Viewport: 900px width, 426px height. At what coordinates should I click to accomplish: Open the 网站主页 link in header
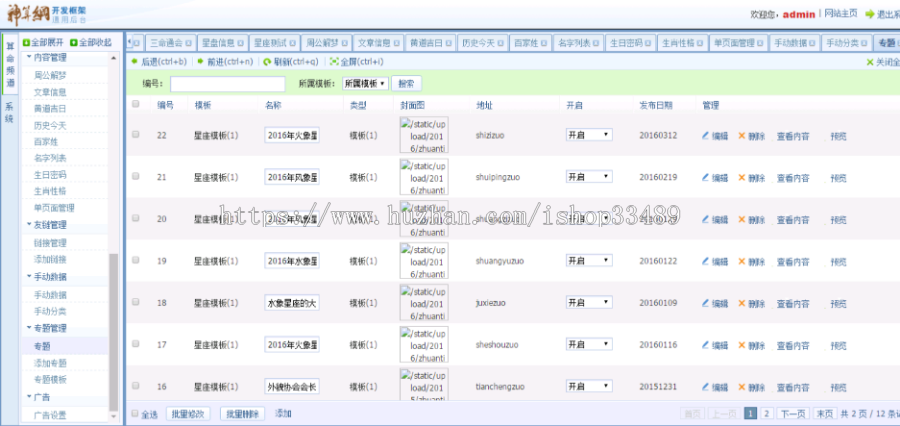coord(841,14)
